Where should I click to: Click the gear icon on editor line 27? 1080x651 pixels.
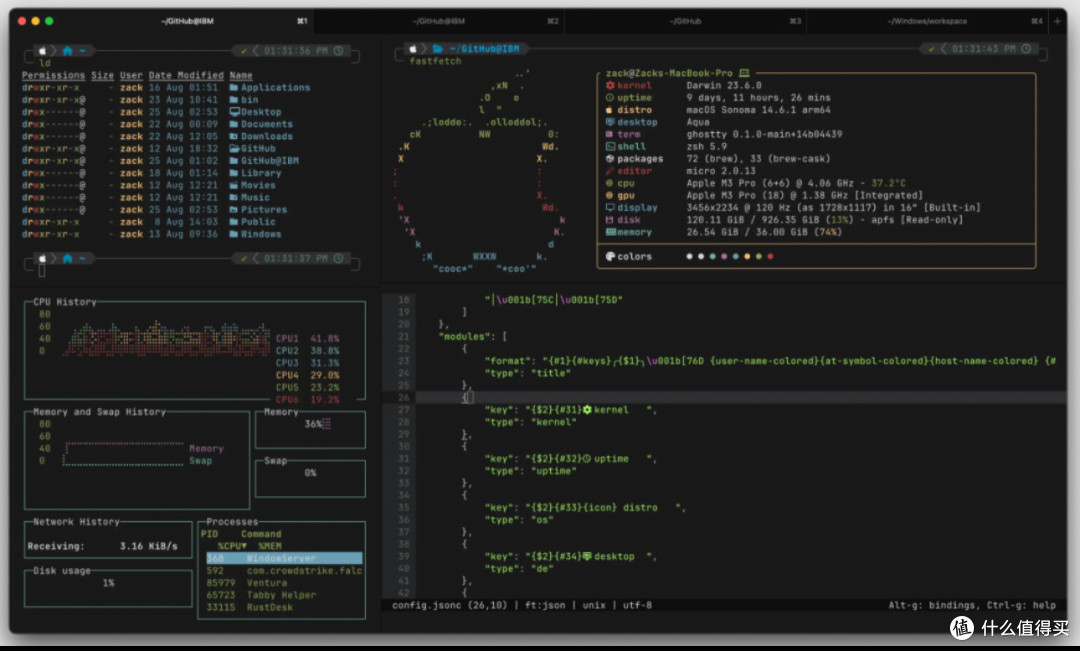pos(587,410)
